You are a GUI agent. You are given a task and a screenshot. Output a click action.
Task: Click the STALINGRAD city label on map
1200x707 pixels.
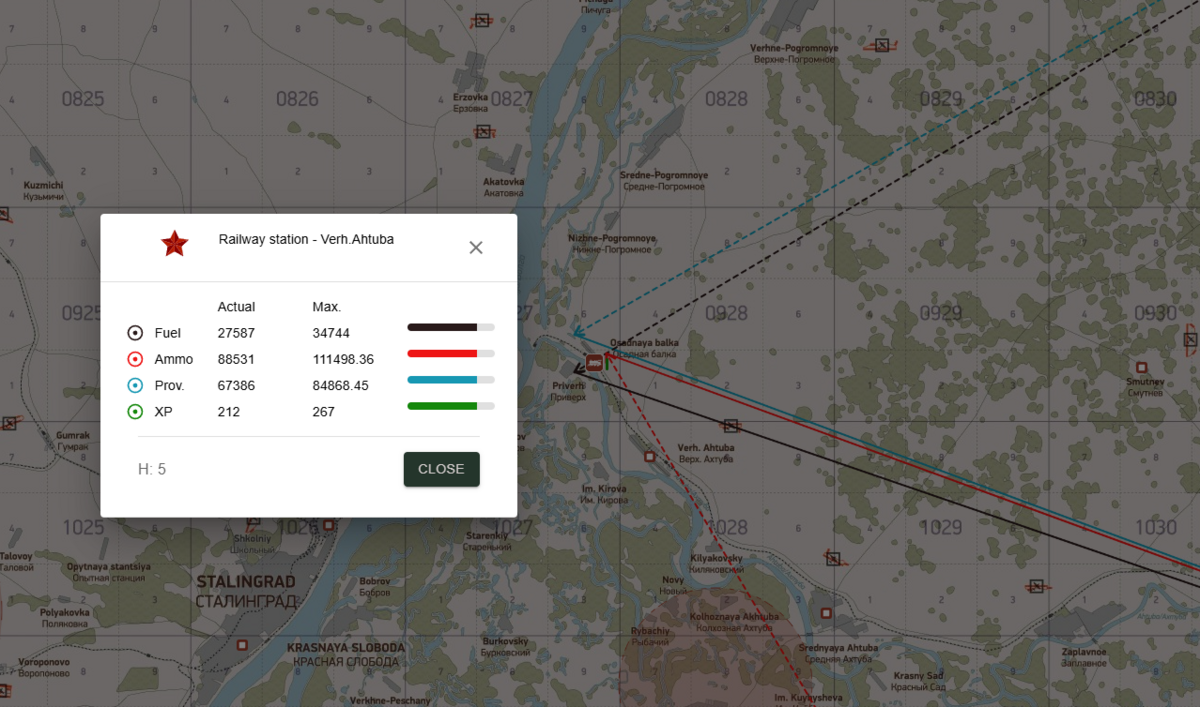(x=246, y=582)
